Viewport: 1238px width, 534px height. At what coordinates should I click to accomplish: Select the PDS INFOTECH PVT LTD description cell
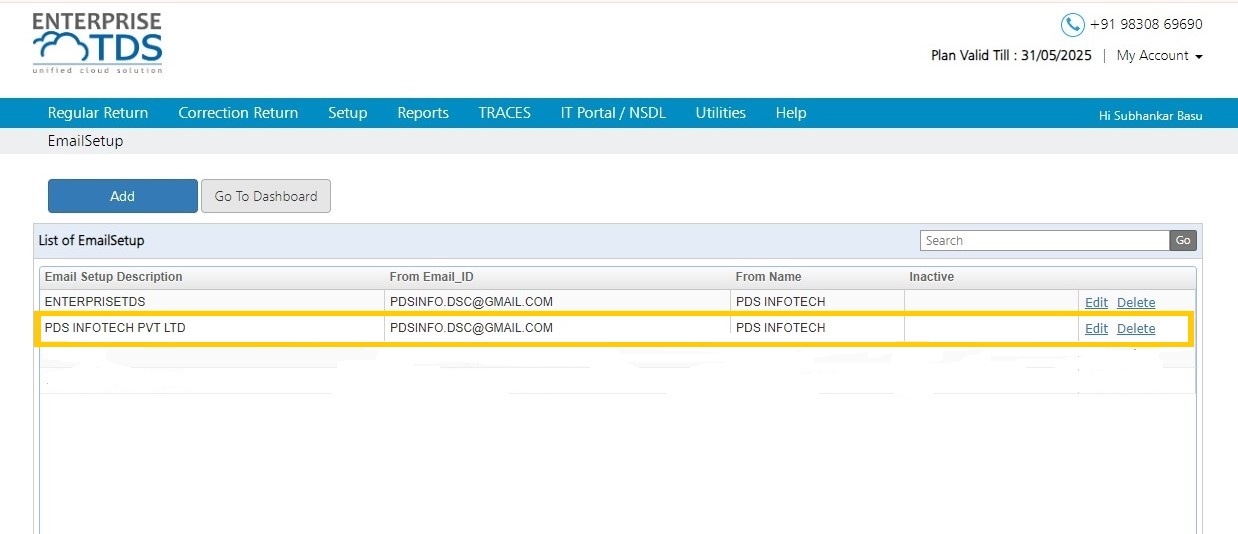[x=212, y=328]
